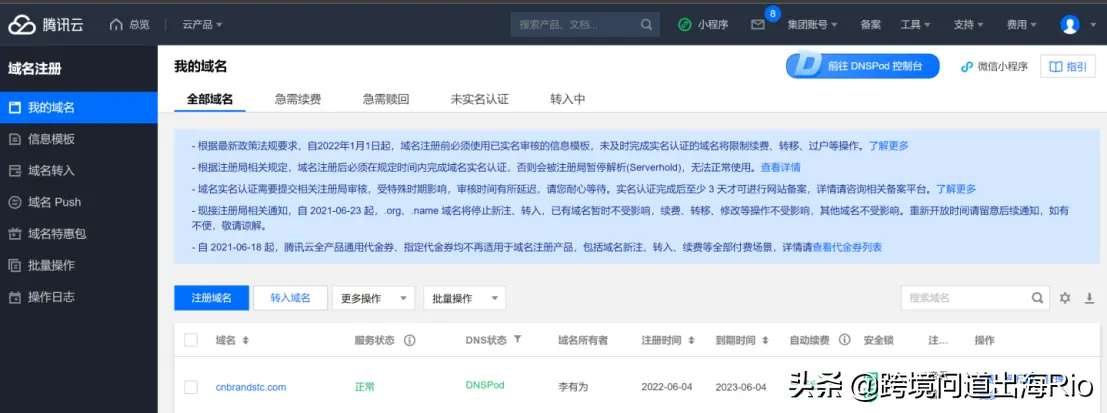Open 域名转入 in sidebar
The width and height of the screenshot is (1107, 413).
78,171
